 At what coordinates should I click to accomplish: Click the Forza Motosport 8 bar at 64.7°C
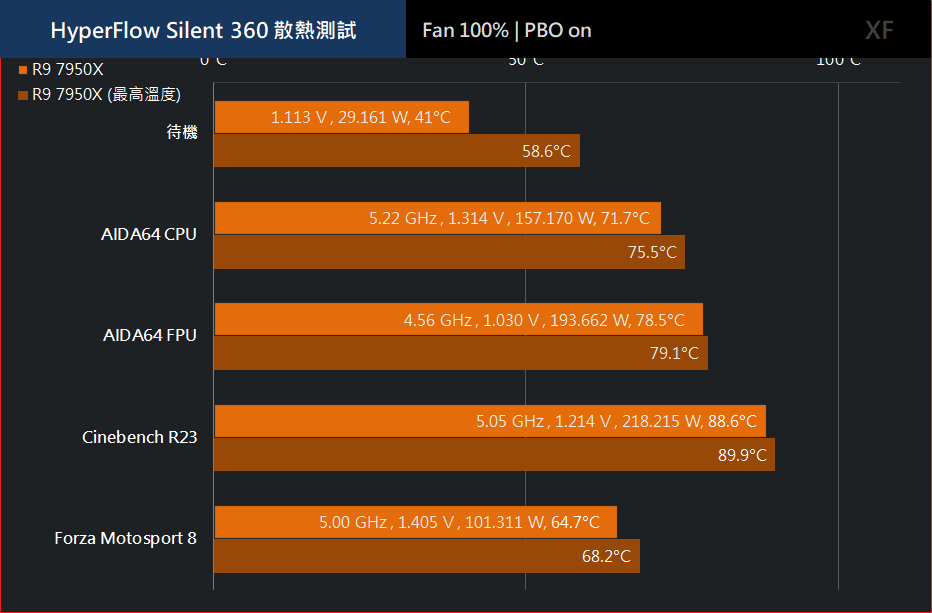415,522
